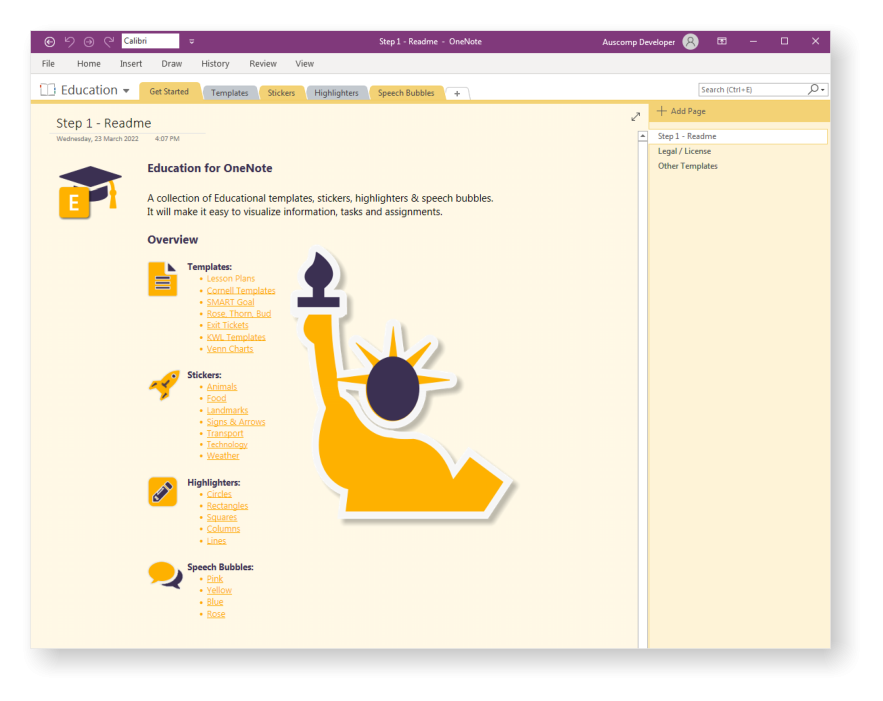This screenshot has height=701, width=883.
Task: Open the Weather stickers link
Action: coord(222,456)
